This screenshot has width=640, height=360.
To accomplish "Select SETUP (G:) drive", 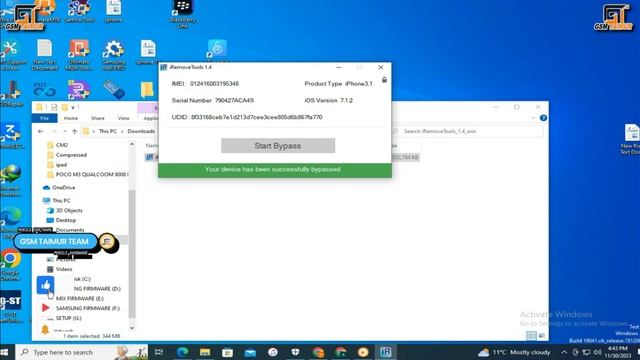I will [x=68, y=318].
